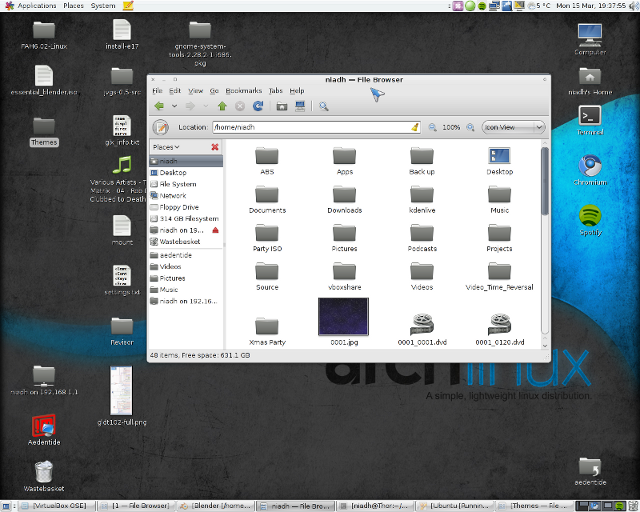Viewport: 640px width, 512px height.
Task: Open the Edit menu
Action: 175,91
